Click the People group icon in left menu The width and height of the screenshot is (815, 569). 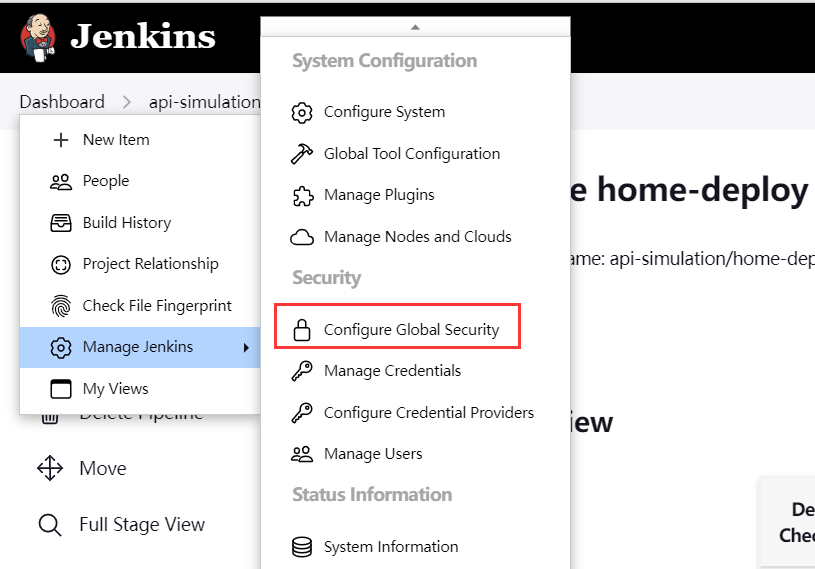(61, 181)
